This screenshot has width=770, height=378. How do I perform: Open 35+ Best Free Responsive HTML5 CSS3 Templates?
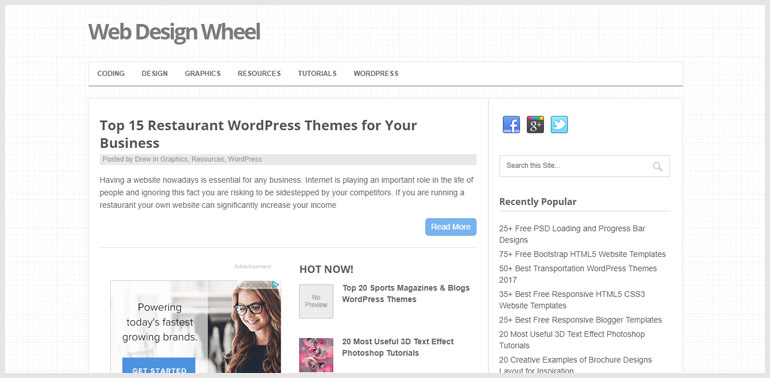pyautogui.click(x=572, y=300)
